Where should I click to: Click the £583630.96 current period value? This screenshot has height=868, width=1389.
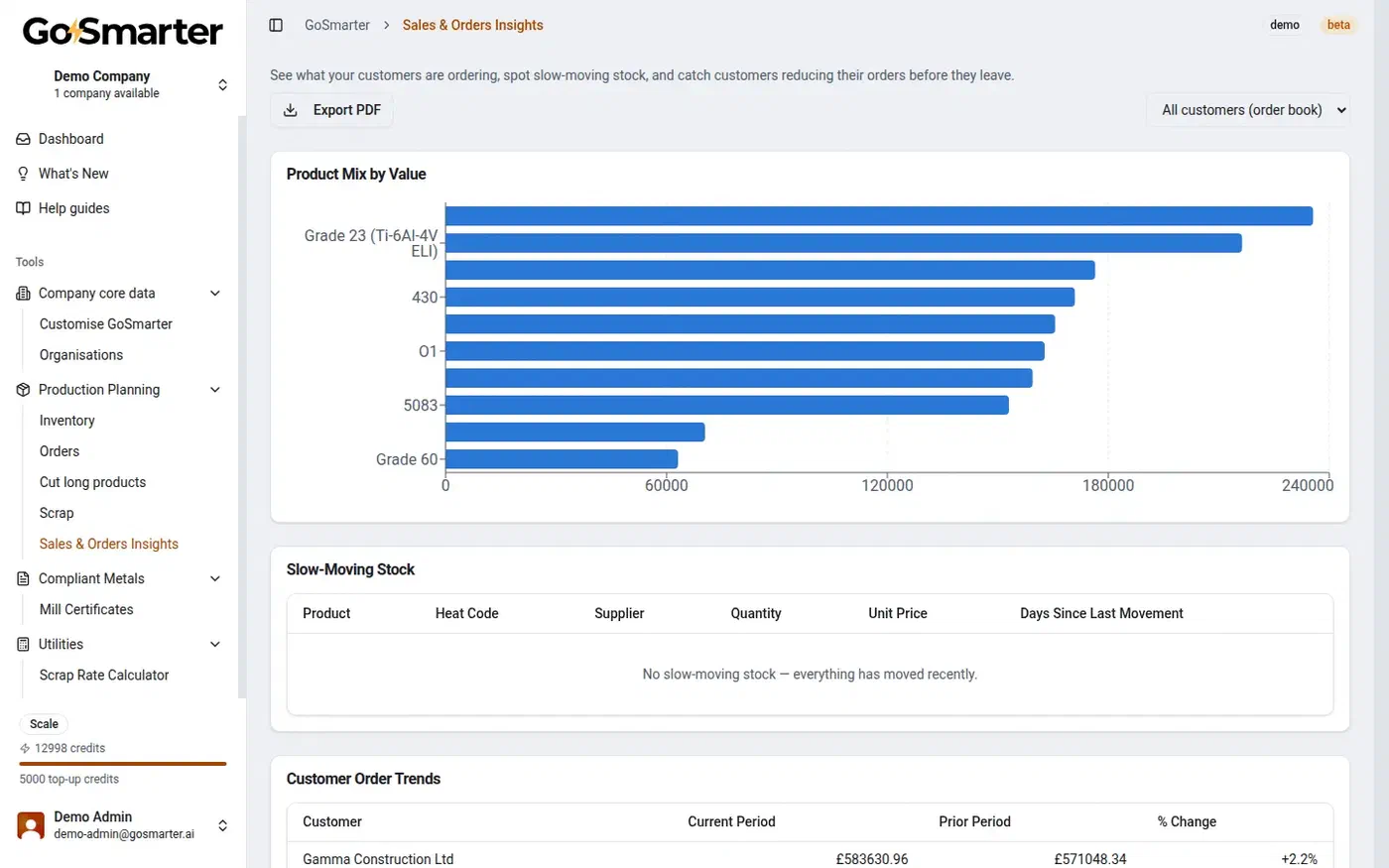point(872,859)
